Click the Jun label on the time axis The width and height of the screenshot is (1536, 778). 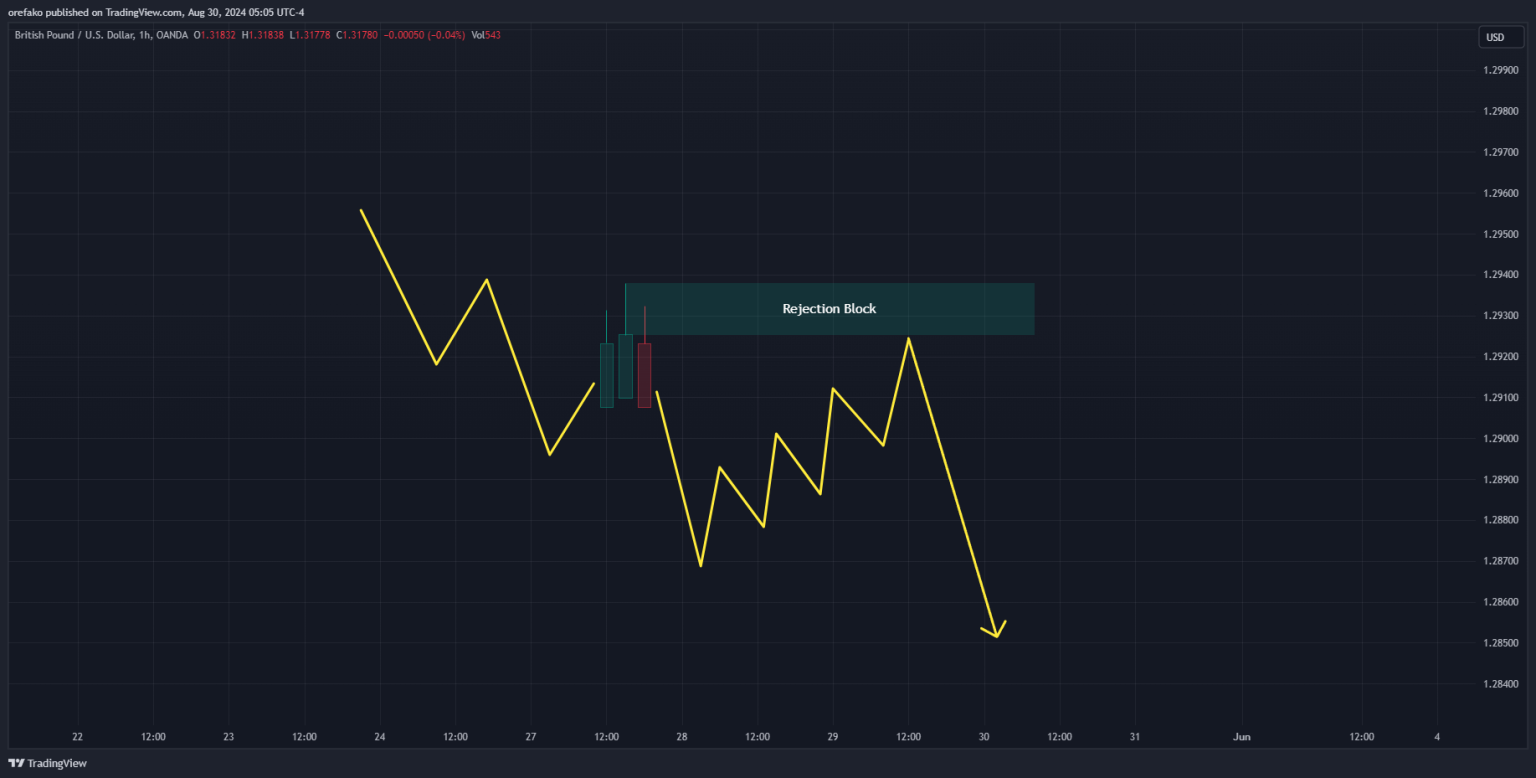1242,736
